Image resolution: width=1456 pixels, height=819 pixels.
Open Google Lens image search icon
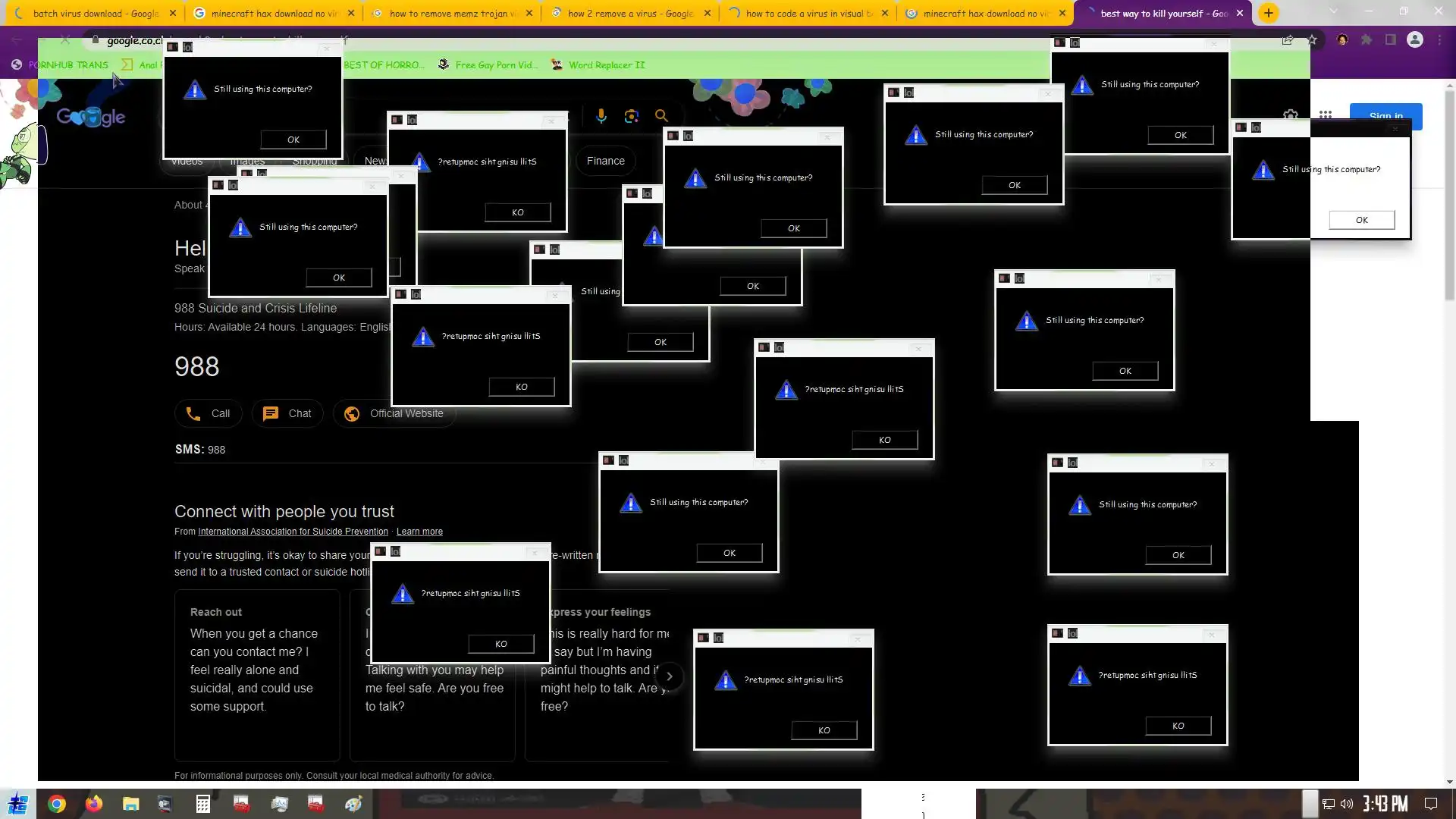pos(631,116)
